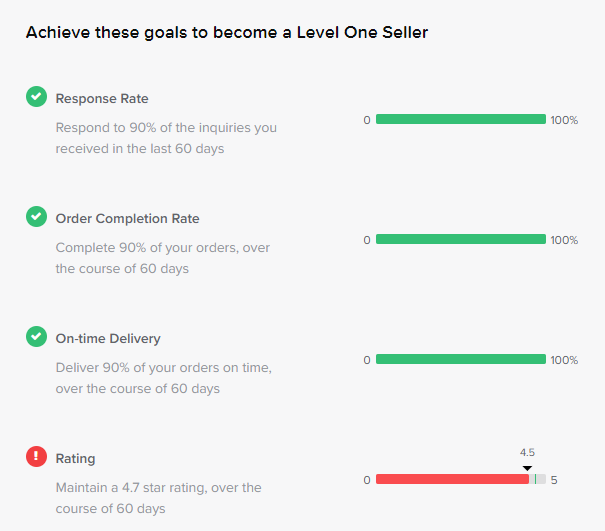Click the maximum value 5 beside rating bar
The height and width of the screenshot is (531, 605).
(x=554, y=480)
